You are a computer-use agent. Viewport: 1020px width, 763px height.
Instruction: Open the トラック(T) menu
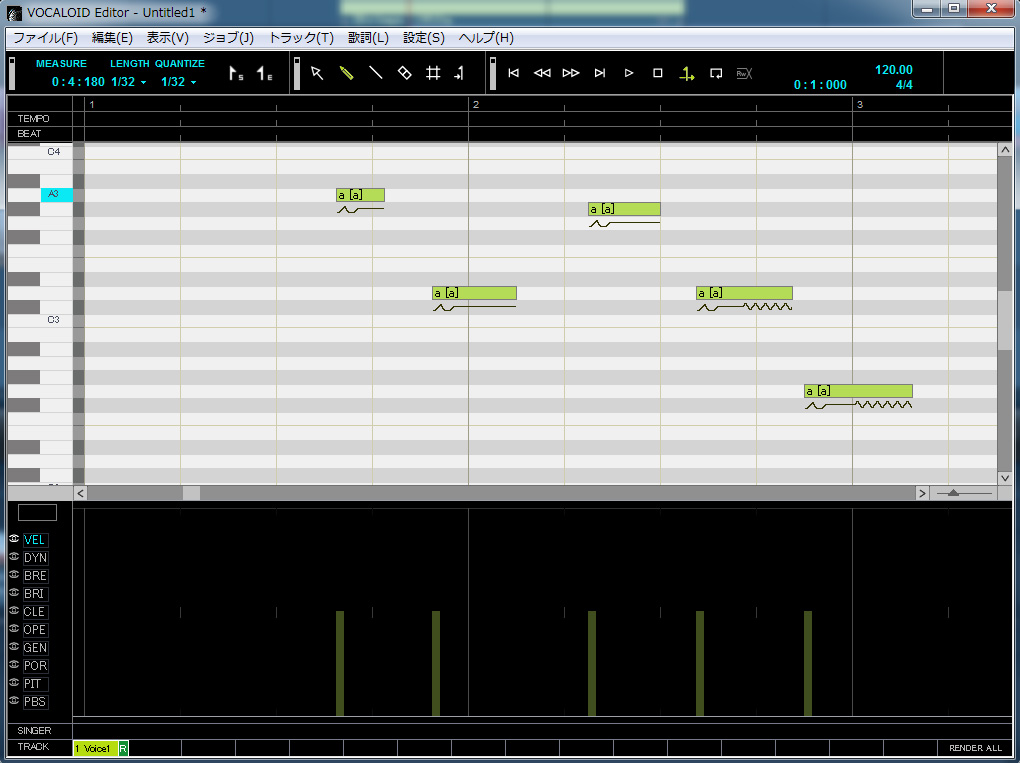coord(301,38)
